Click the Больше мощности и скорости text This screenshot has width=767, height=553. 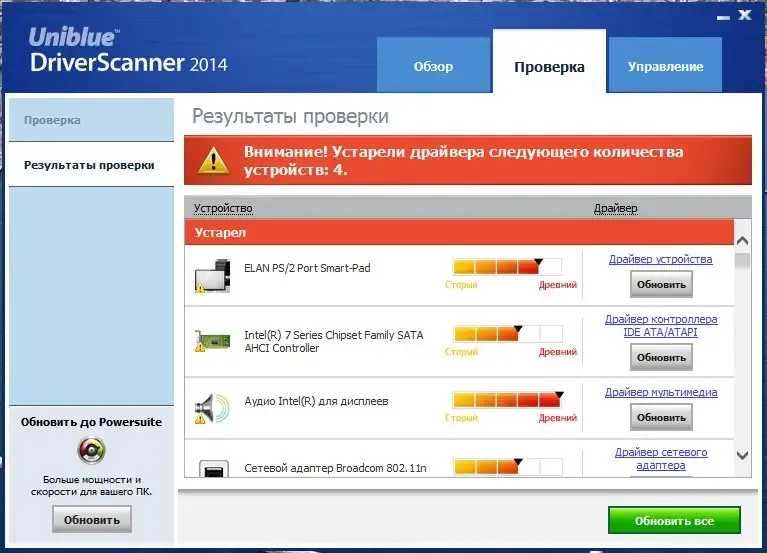tap(91, 486)
